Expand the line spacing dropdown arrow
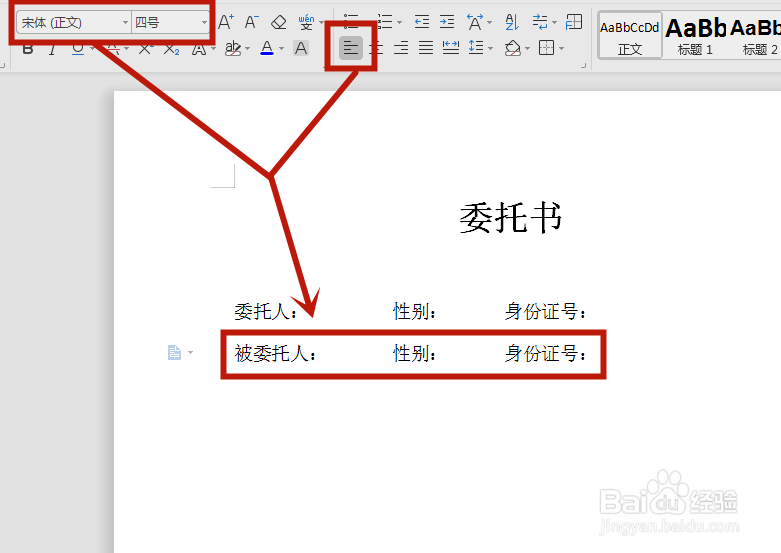Image resolution: width=781 pixels, height=553 pixels. 491,49
